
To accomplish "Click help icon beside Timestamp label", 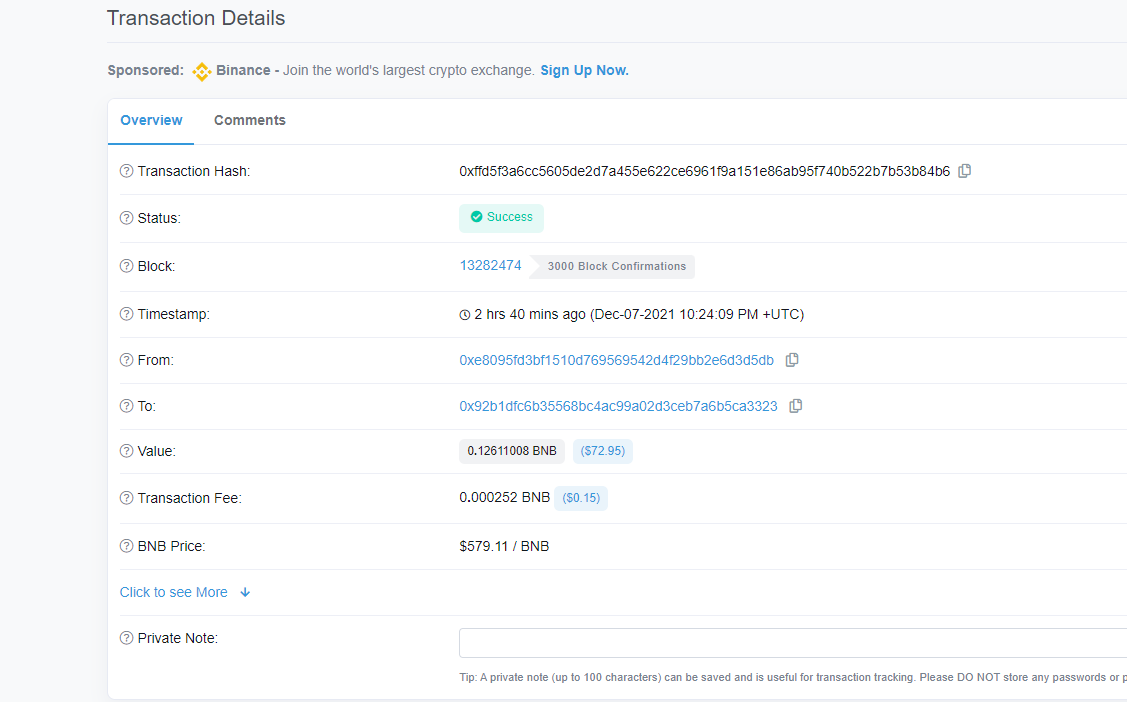I will click(126, 314).
